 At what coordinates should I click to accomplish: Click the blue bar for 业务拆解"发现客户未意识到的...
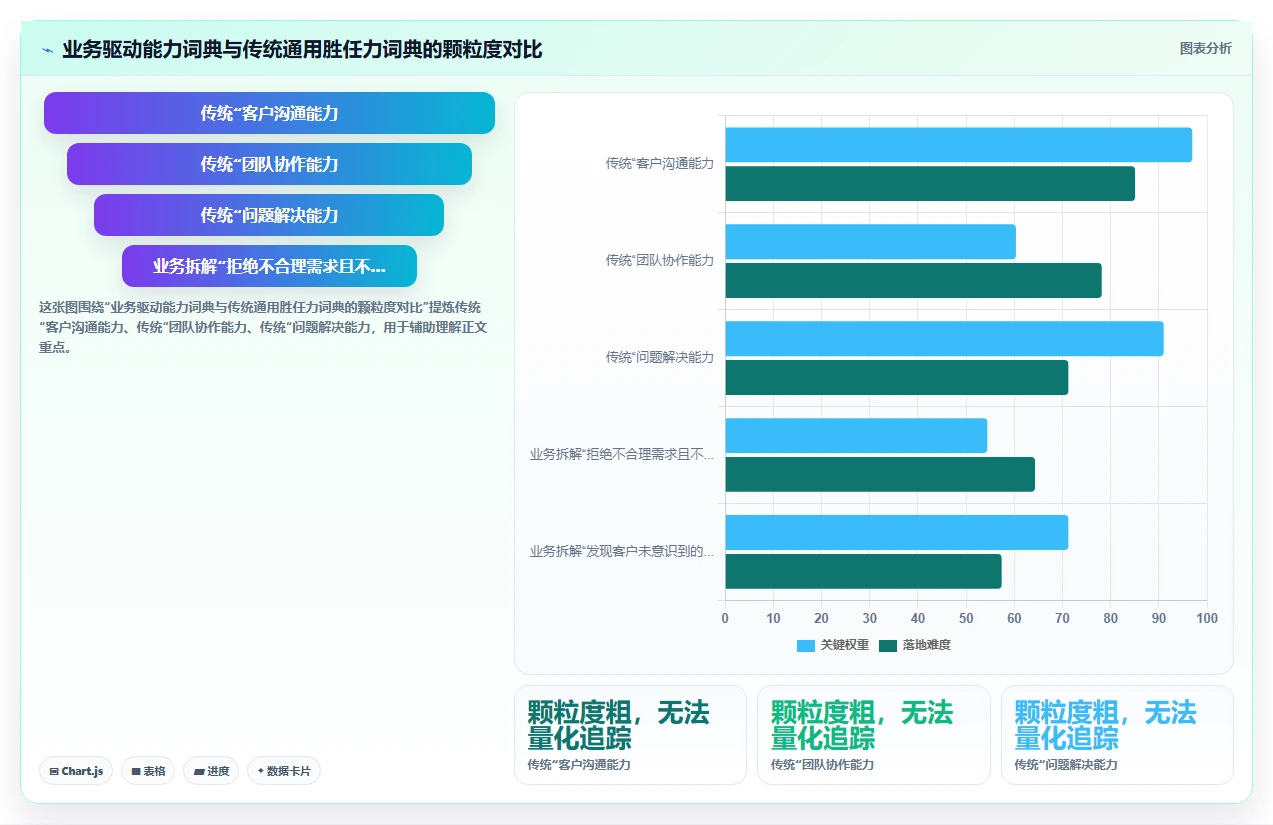[896, 533]
